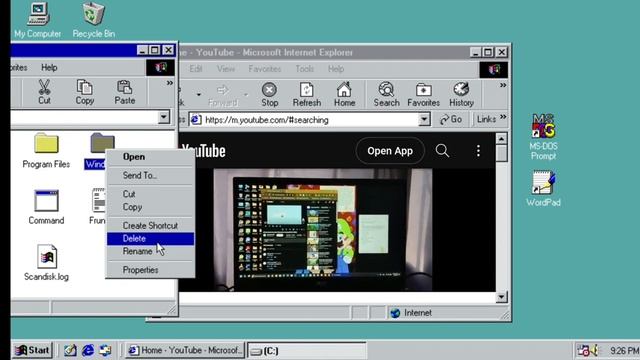Open View menu in Internet Explorer
Image resolution: width=640 pixels, height=360 pixels.
(226, 69)
